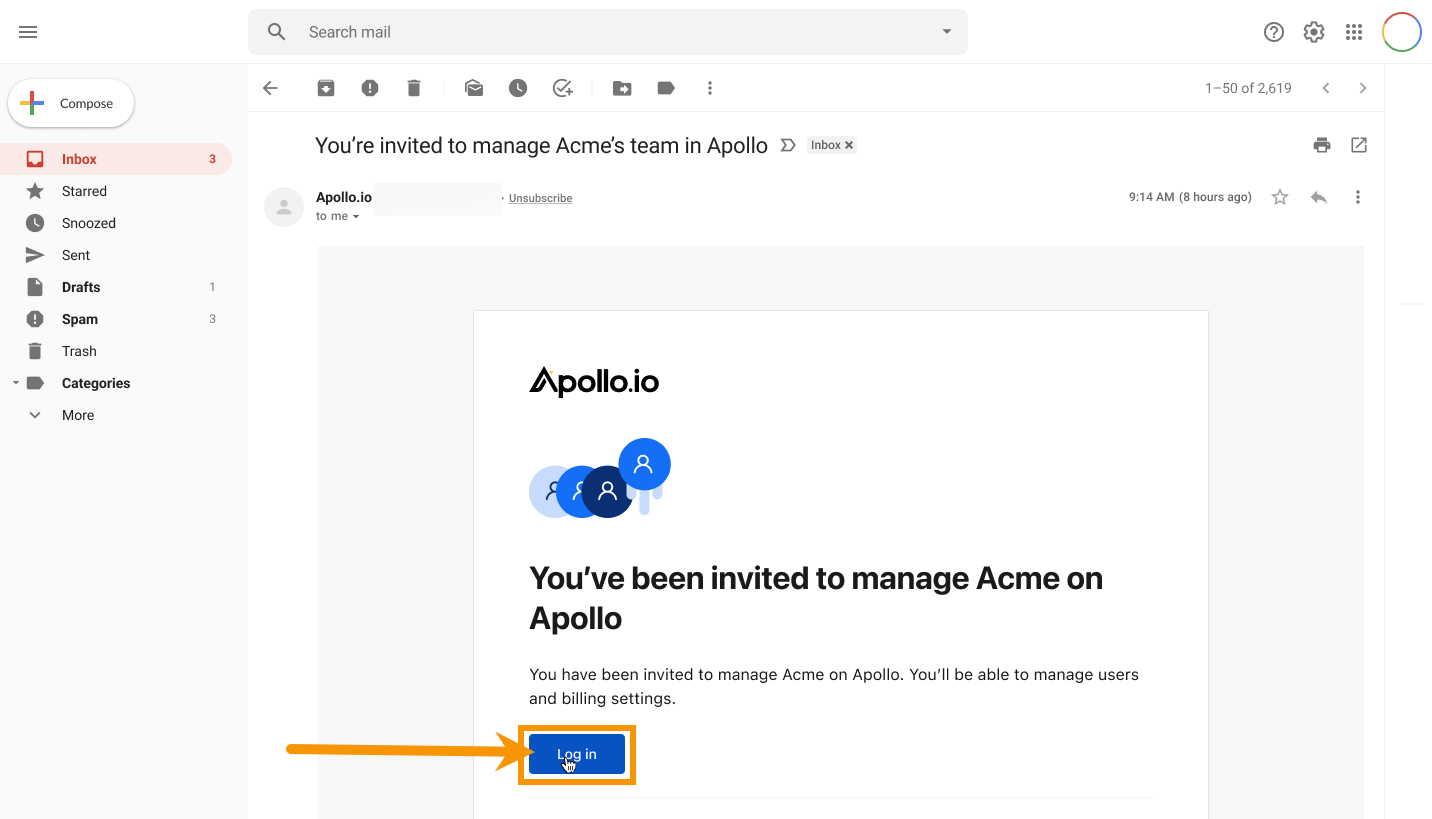Open More options in toolbar
This screenshot has width=1432, height=819.
pos(710,88)
